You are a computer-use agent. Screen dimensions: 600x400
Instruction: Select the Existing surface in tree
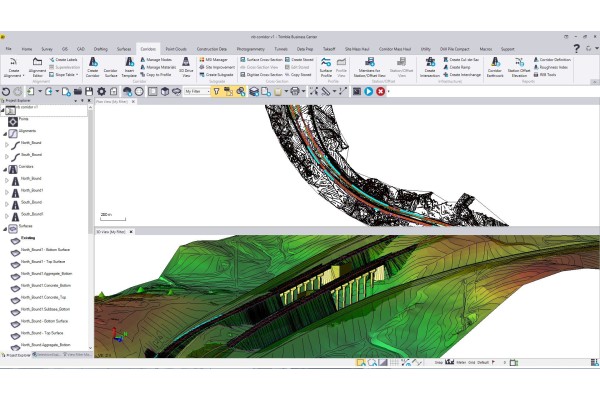(x=29, y=237)
